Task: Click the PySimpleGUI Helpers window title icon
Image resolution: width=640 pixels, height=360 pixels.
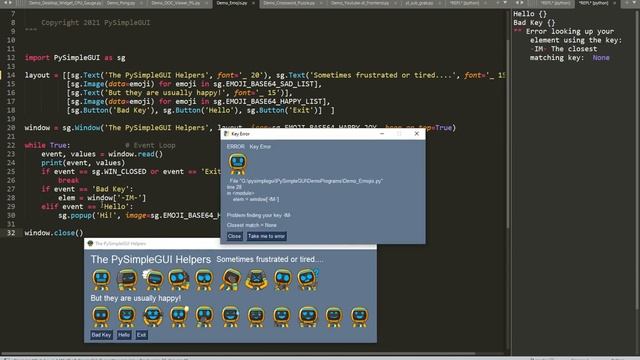Action: tap(90, 244)
